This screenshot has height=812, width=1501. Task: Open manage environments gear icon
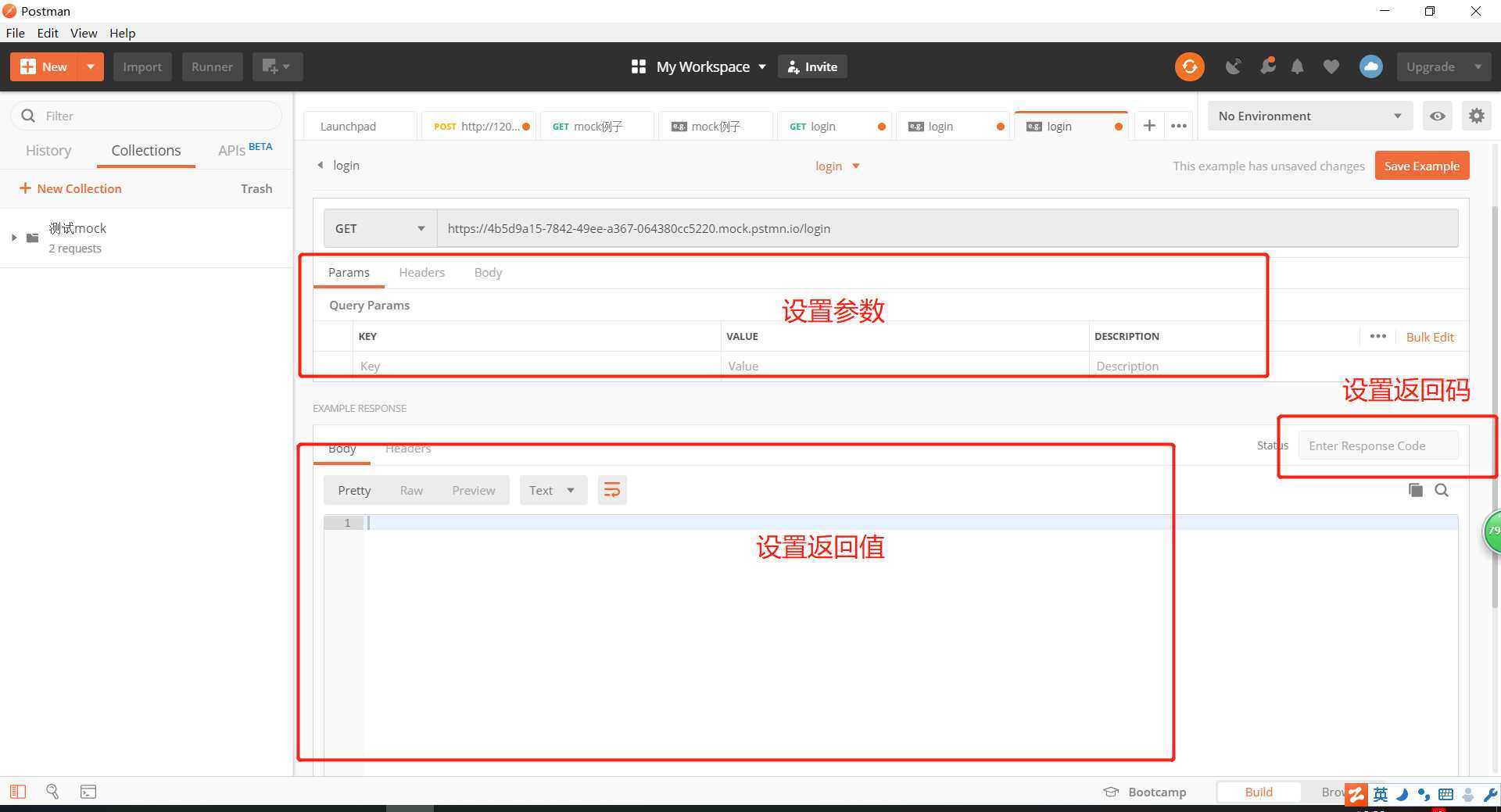tap(1476, 116)
